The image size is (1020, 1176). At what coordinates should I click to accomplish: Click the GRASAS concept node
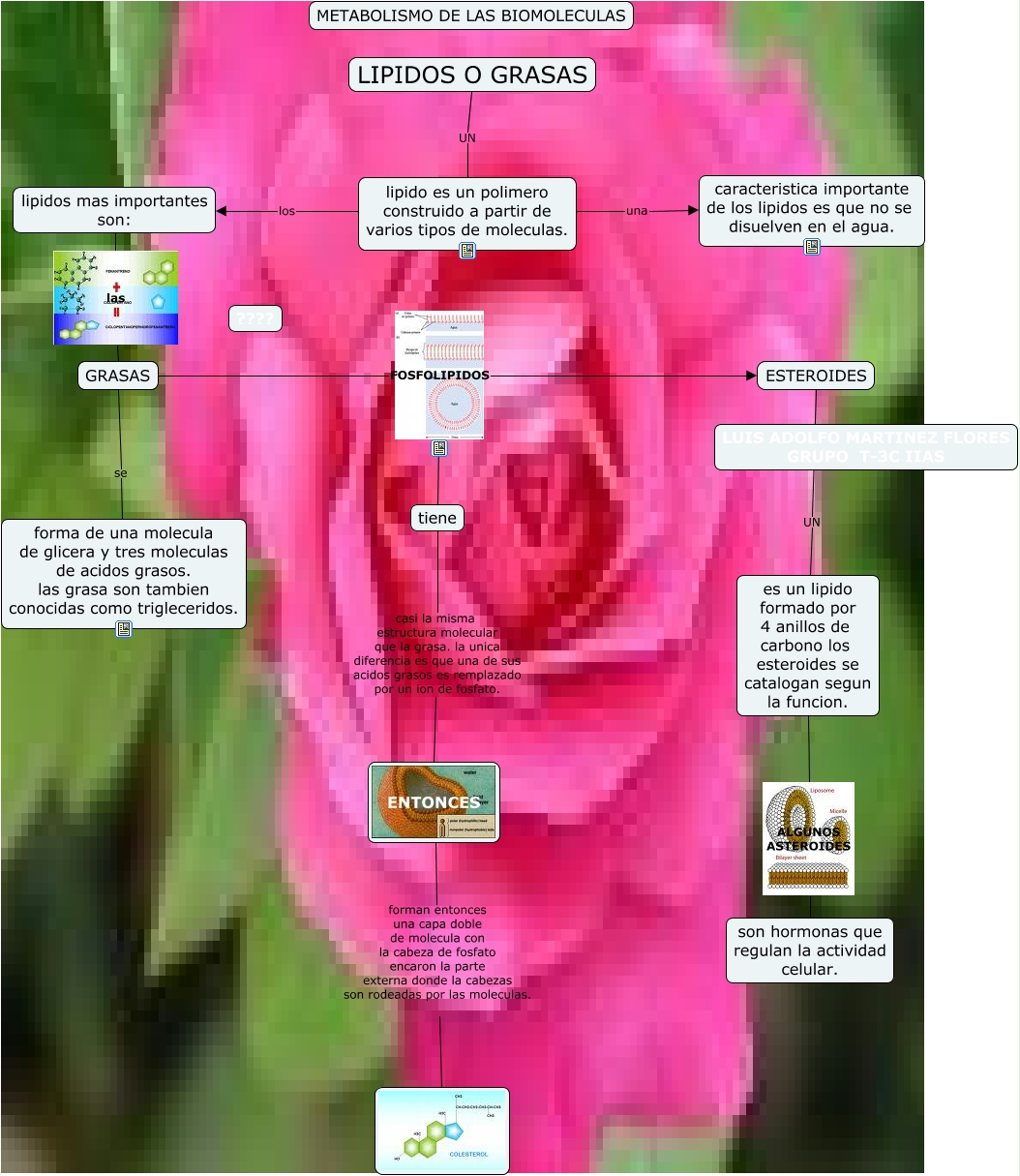click(x=118, y=376)
